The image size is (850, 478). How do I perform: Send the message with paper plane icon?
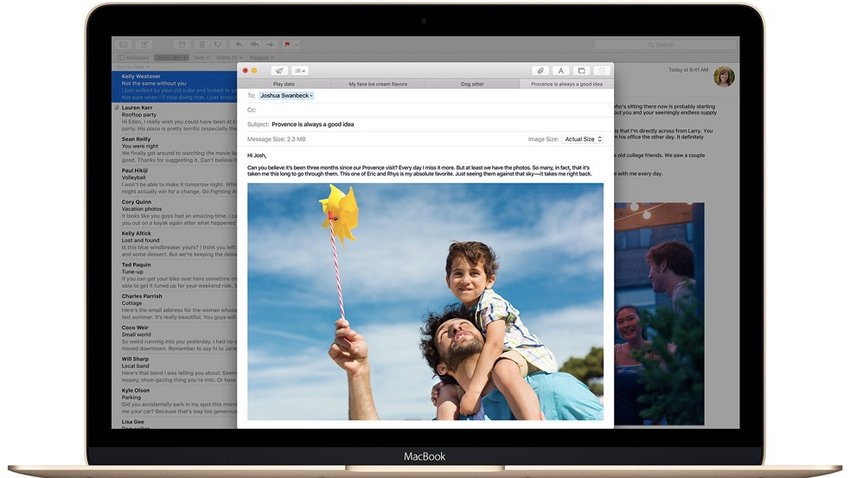(279, 70)
